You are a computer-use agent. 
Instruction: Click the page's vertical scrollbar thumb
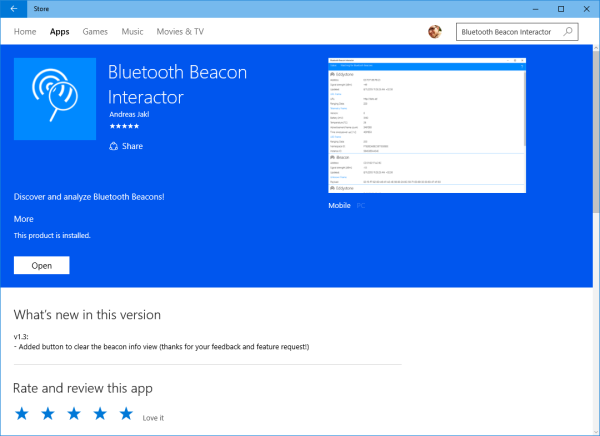tap(596, 132)
